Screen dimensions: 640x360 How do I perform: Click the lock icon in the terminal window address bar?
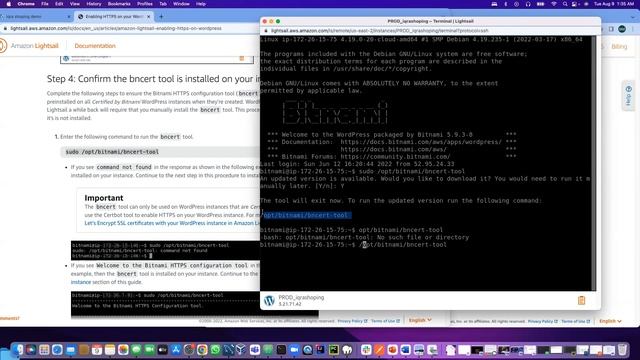pyautogui.click(x=266, y=31)
